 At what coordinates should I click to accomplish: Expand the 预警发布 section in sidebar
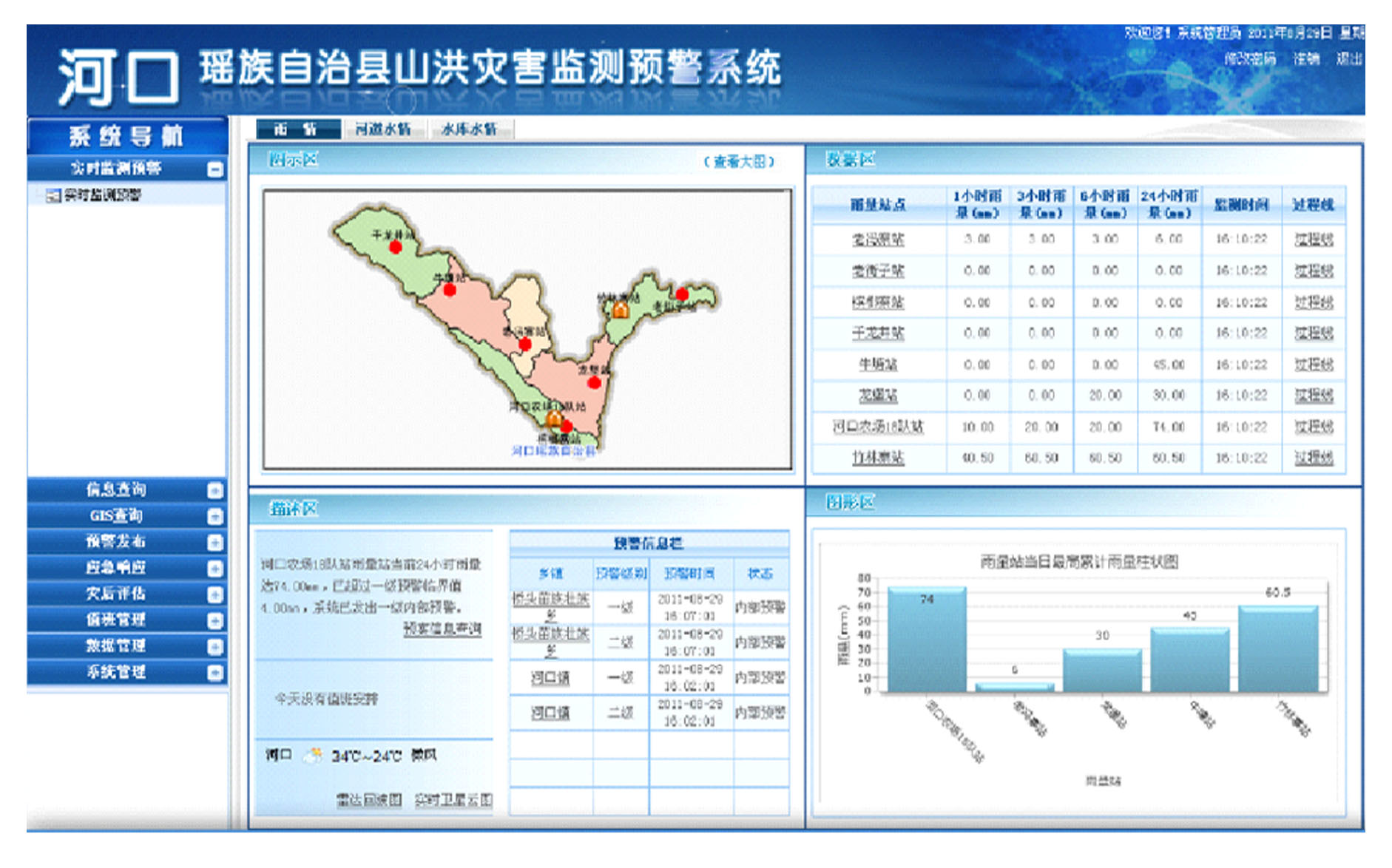pos(214,542)
